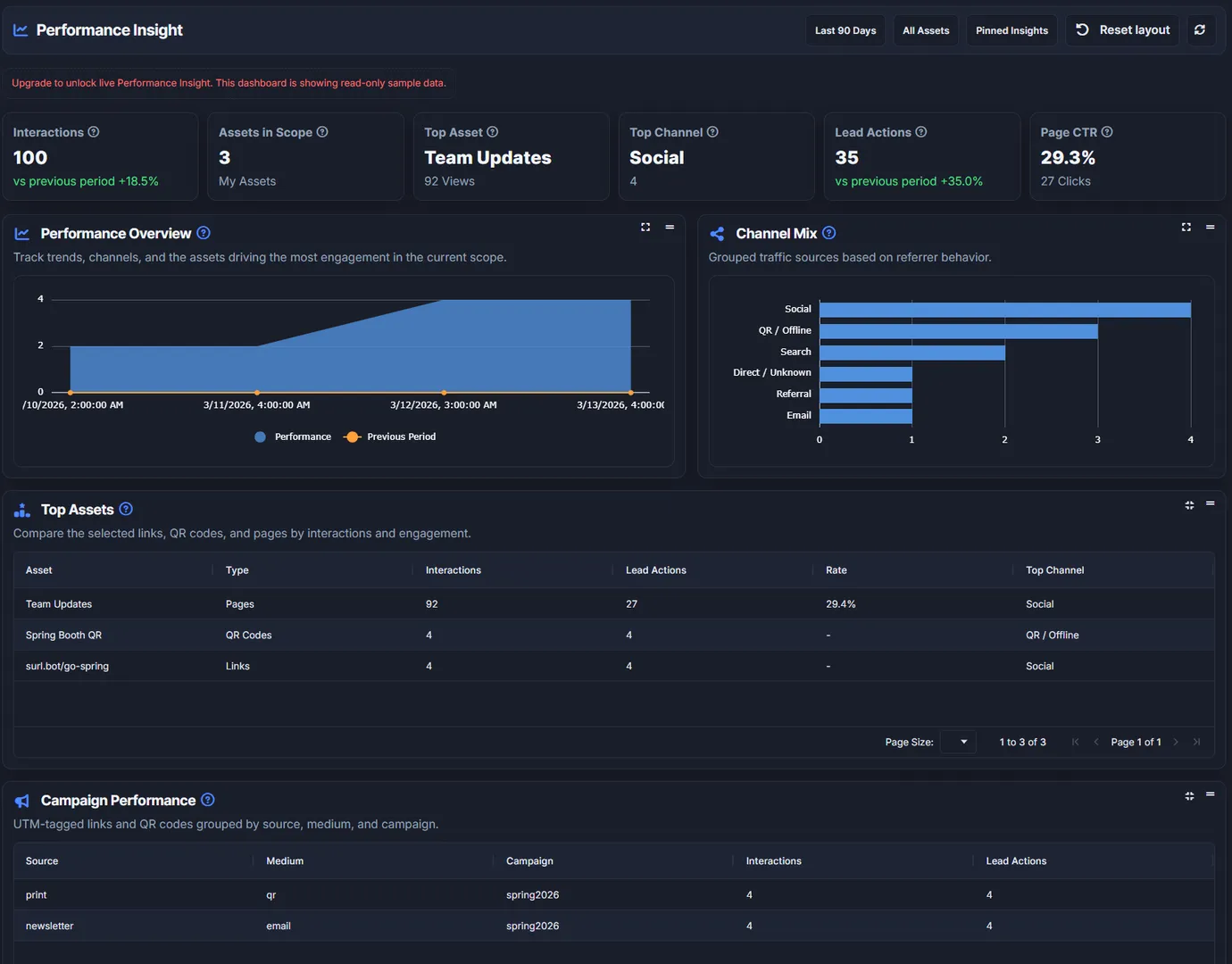Open the Pinned Insights filter
Screen dimensions: 1232x964
pos(1011,30)
